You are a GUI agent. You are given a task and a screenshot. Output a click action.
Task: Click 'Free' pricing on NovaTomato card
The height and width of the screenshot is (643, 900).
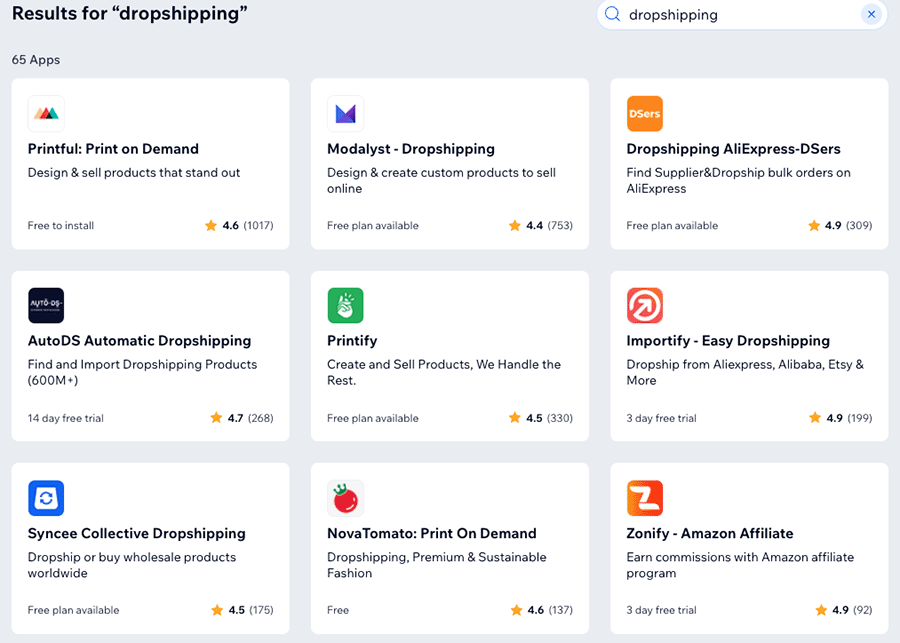pyautogui.click(x=338, y=610)
